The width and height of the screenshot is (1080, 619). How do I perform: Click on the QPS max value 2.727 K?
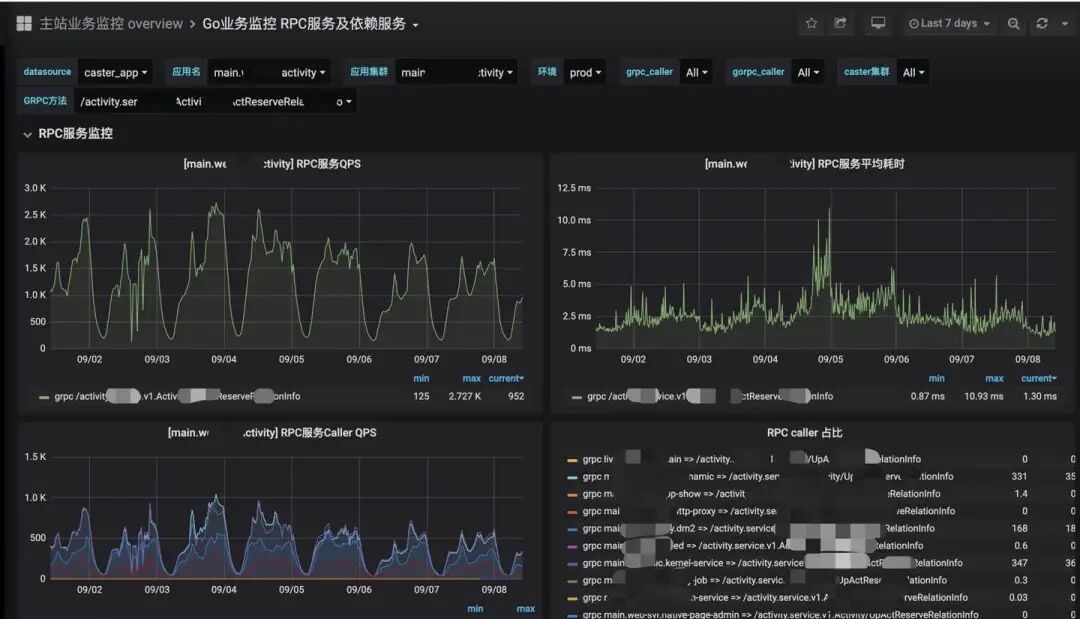(x=465, y=397)
